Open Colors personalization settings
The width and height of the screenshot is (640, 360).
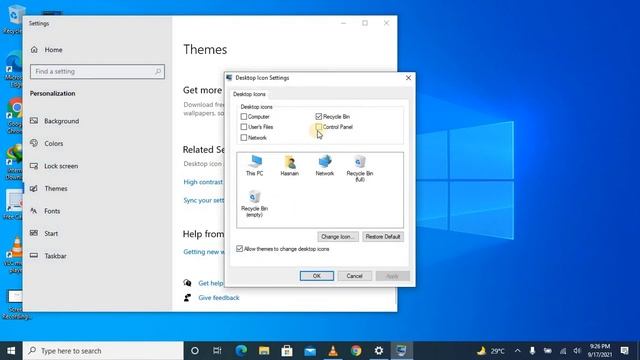53,143
